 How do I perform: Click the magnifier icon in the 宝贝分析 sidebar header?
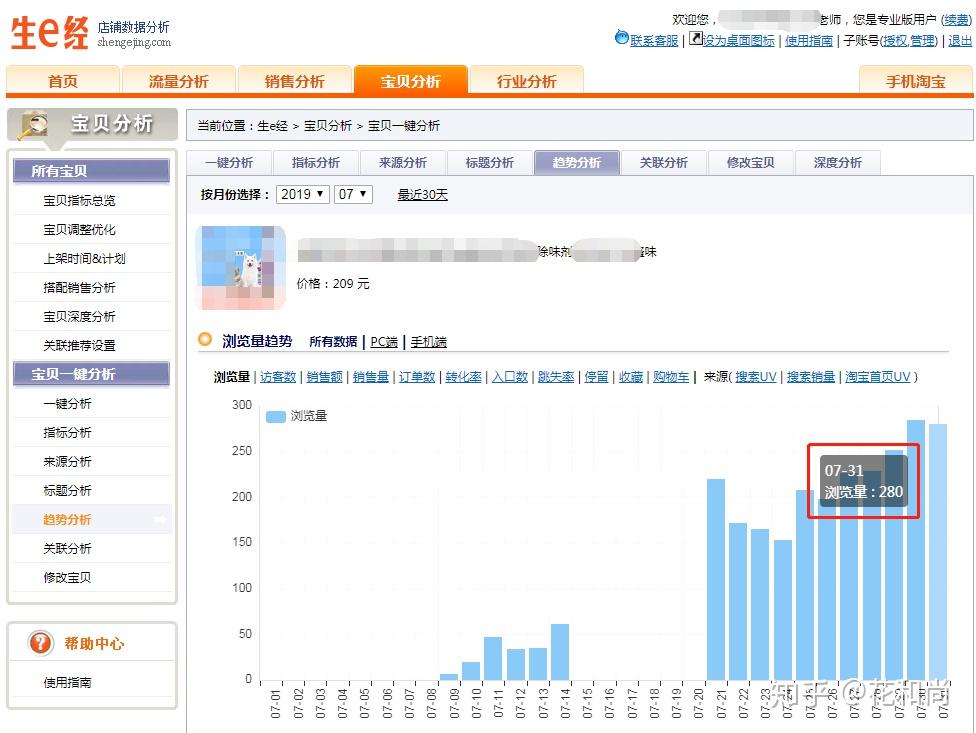(x=28, y=125)
